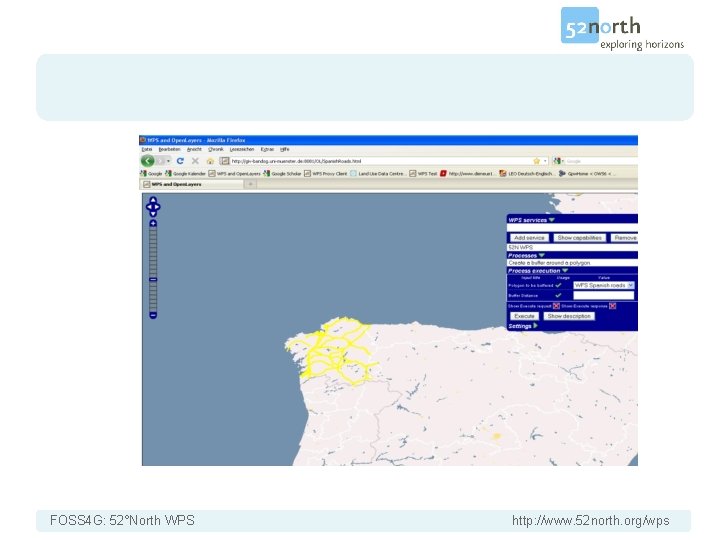Screen dimensions: 720x540
Task: Expand the Settings section
Action: click(x=535, y=326)
